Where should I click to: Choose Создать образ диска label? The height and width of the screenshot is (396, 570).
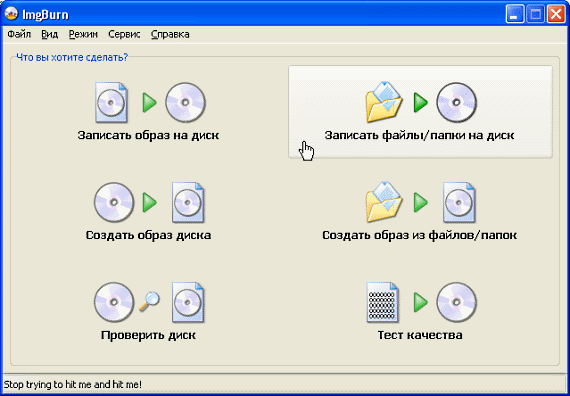[148, 235]
